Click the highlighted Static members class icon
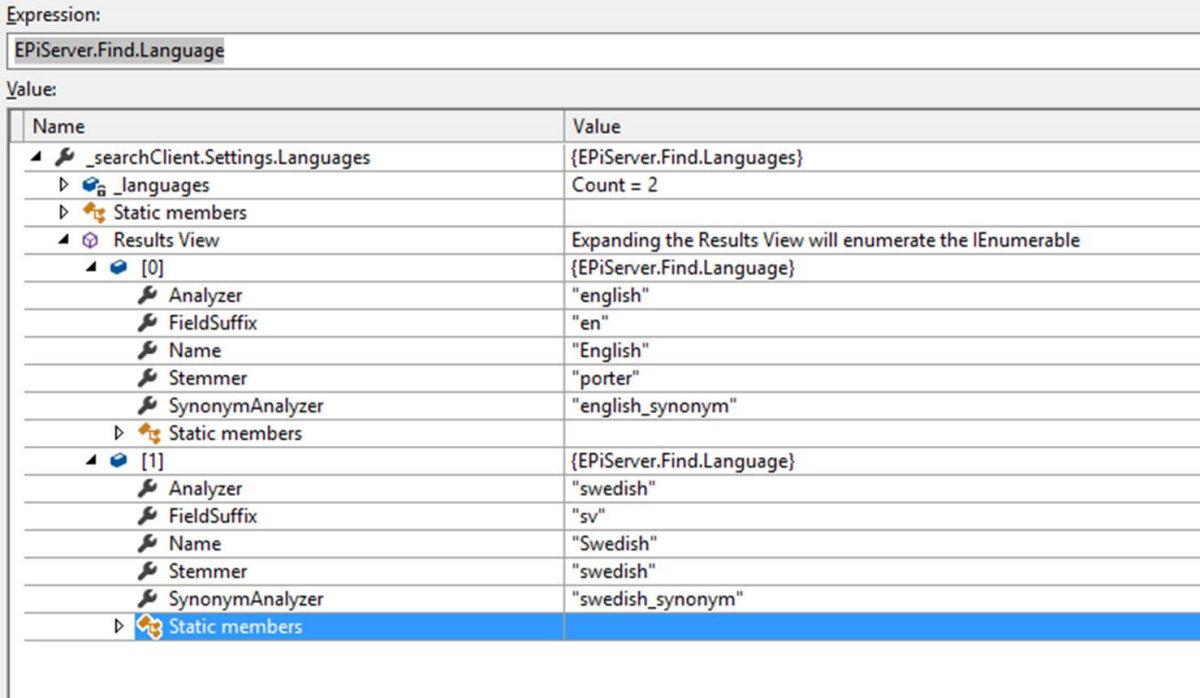The width and height of the screenshot is (1200, 698). tap(148, 627)
